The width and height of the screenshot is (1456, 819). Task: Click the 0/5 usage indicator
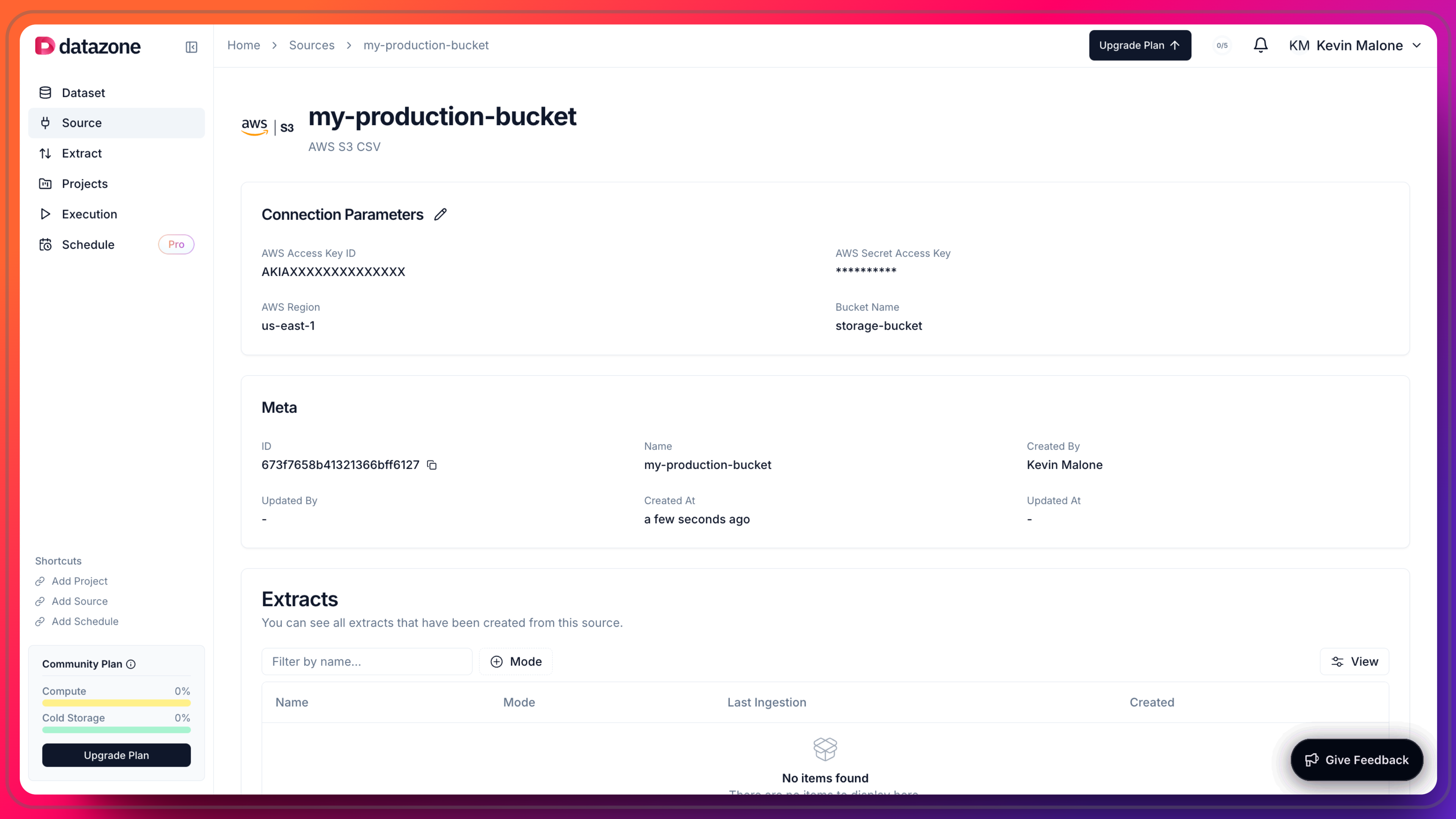point(1222,46)
